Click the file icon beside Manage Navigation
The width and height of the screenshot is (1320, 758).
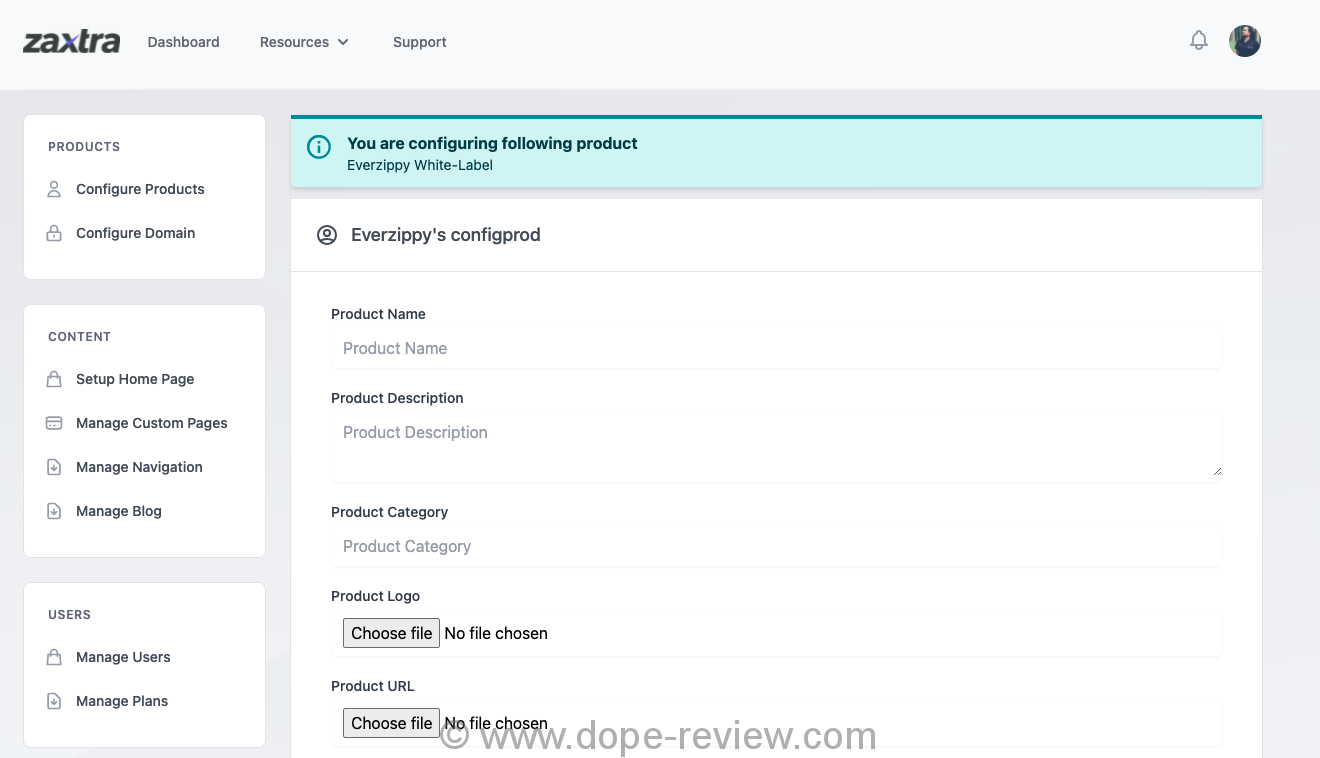tap(54, 467)
